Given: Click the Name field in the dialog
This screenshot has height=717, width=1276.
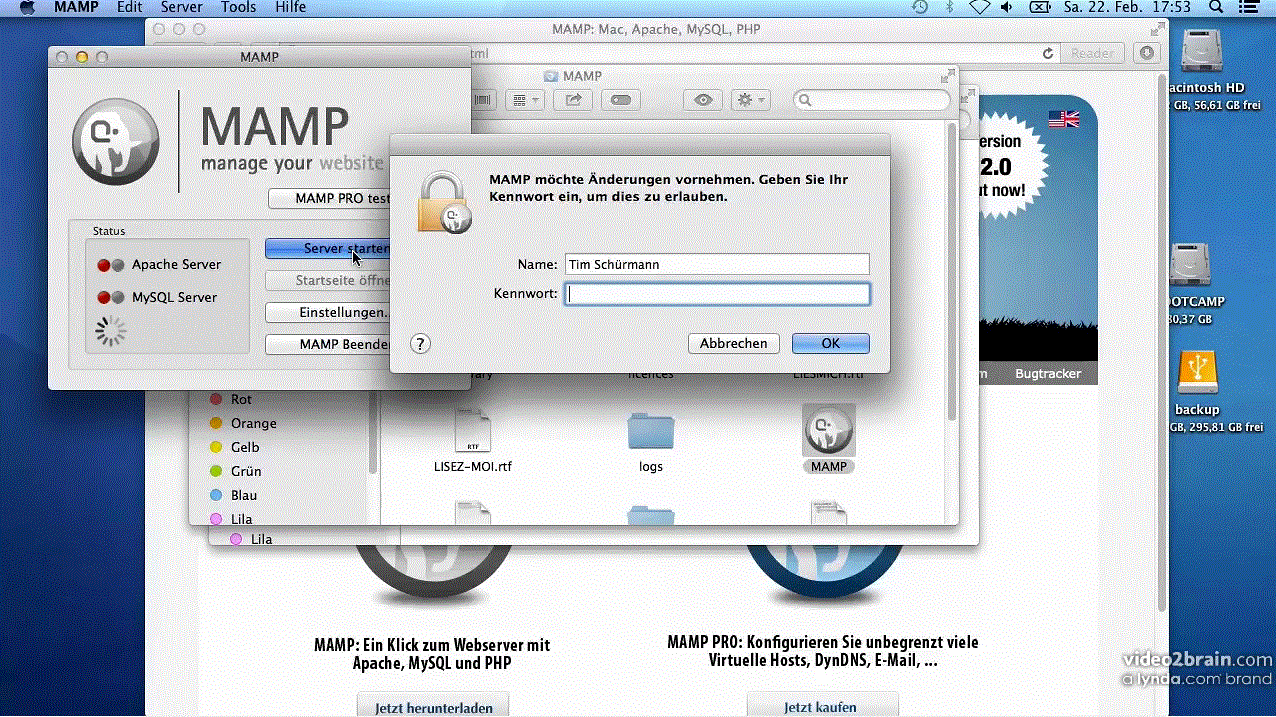Looking at the screenshot, I should 717,264.
